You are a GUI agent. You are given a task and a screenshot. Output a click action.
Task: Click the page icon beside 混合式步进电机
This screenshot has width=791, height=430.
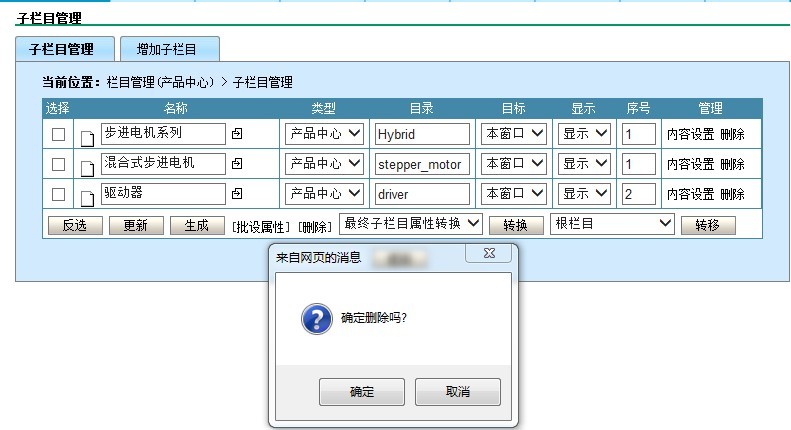click(x=87, y=166)
